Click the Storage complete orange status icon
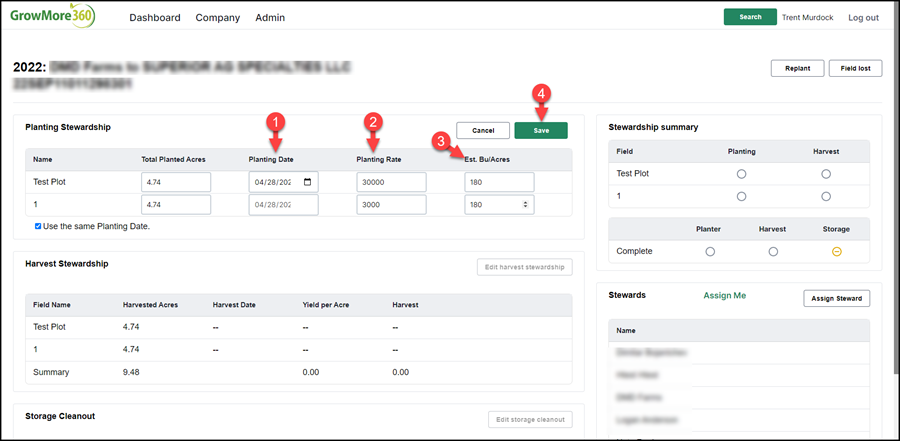The image size is (900, 441). 836,252
